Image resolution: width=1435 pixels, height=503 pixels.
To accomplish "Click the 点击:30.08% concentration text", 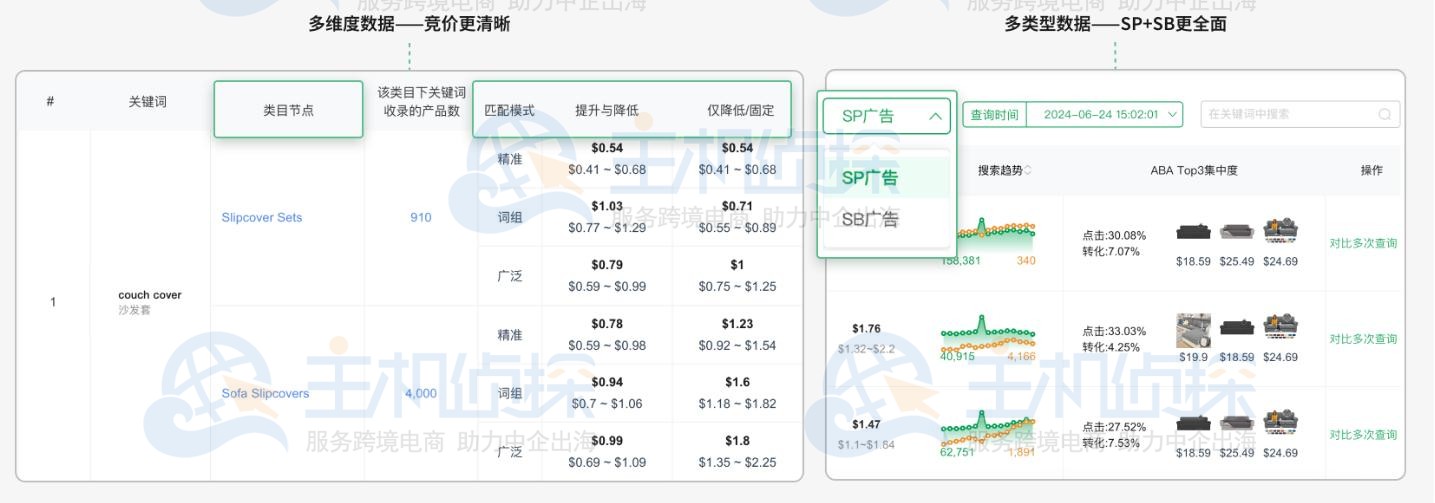I will (1114, 236).
